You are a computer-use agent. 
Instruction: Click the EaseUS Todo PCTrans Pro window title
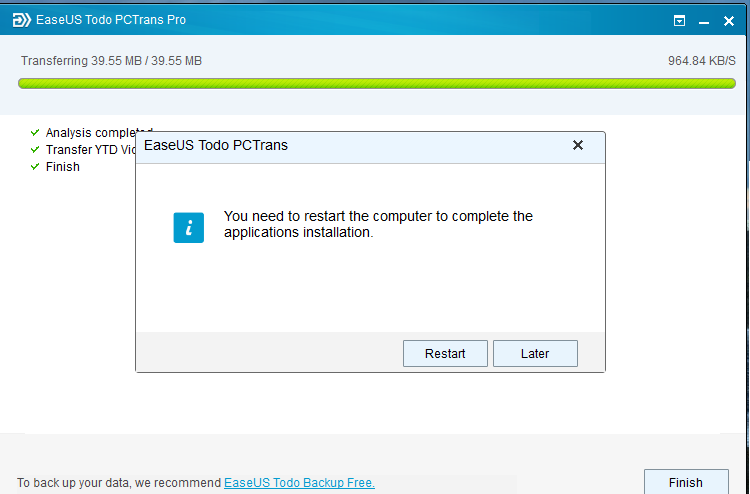[111, 20]
